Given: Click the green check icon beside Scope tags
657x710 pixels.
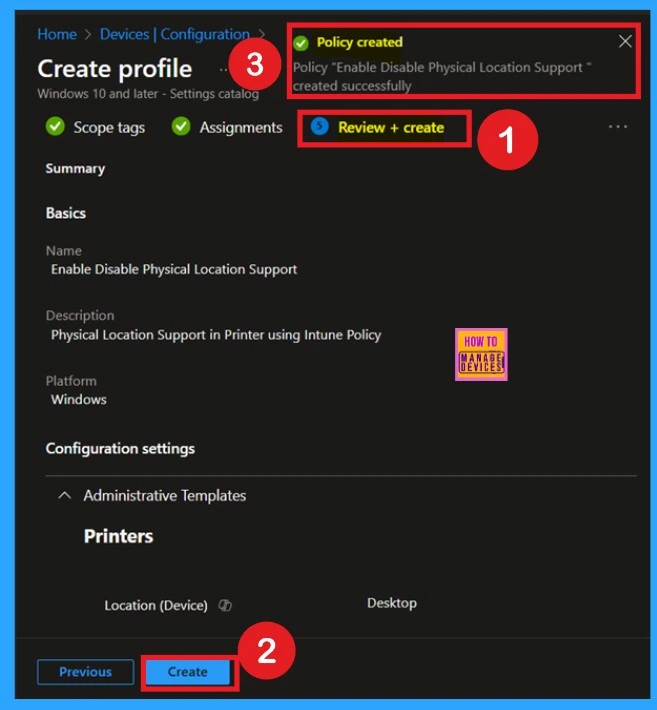Looking at the screenshot, I should click(x=55, y=126).
